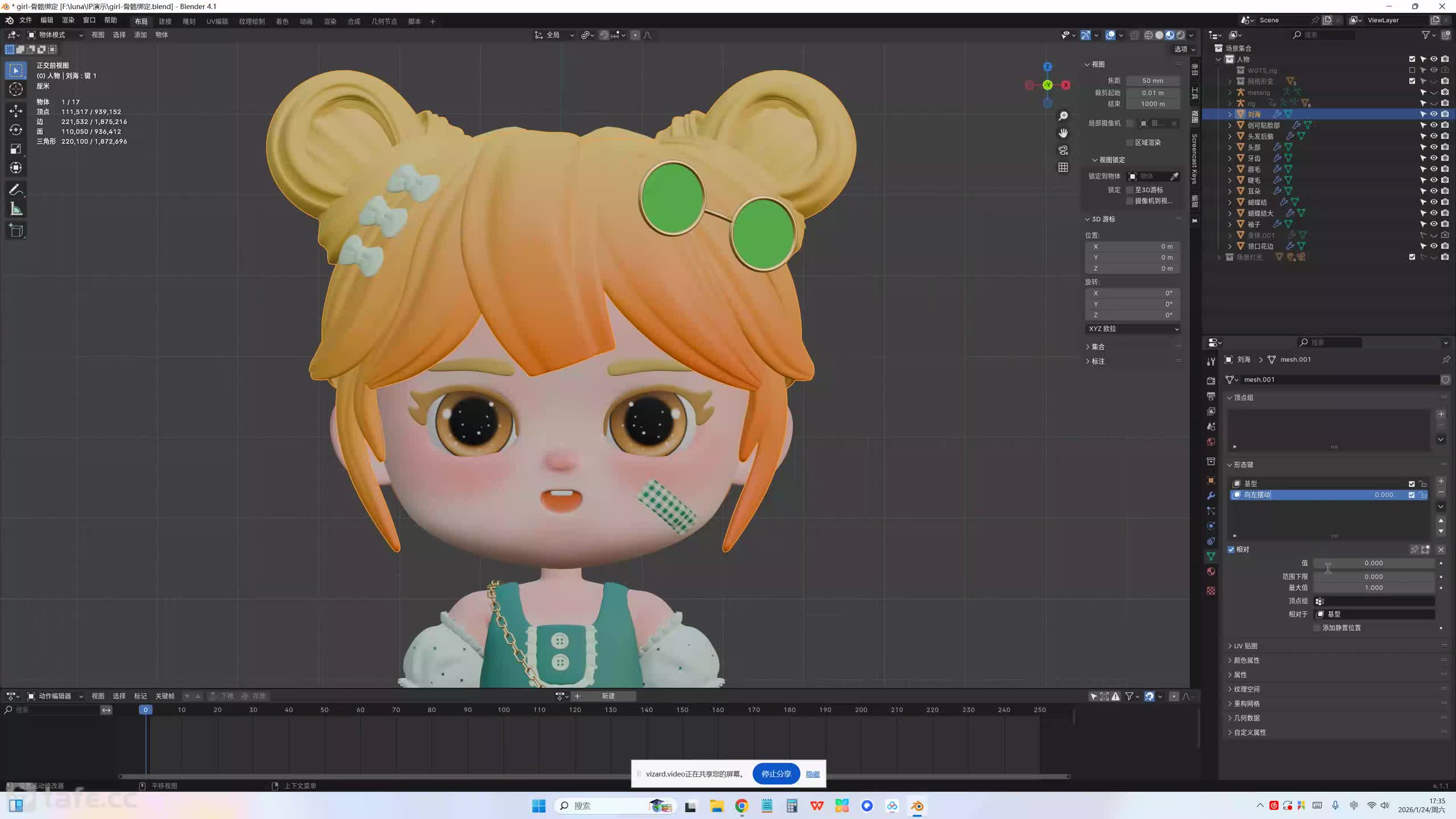1456x819 pixels.
Task: Switch to the 雕刻 workspace tab
Action: [189, 21]
